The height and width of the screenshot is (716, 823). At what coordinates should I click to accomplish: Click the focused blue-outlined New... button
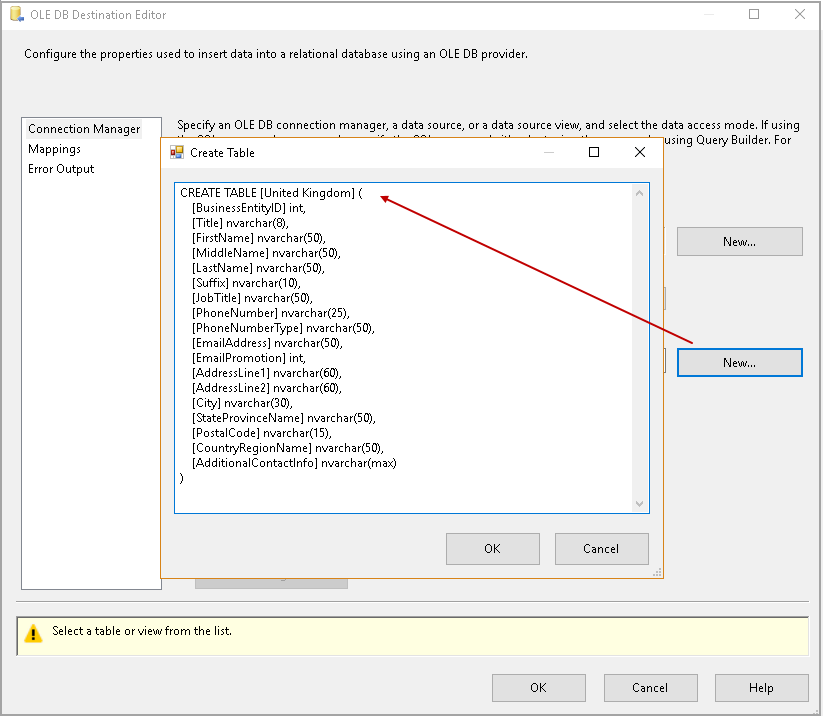pos(739,362)
